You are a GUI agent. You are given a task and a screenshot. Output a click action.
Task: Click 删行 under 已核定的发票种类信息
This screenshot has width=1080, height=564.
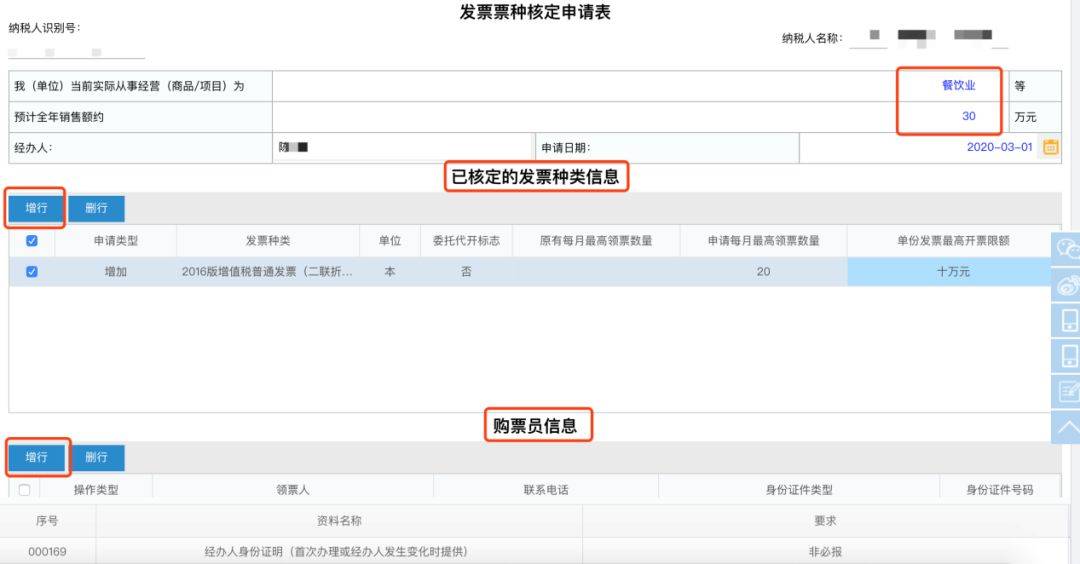96,208
